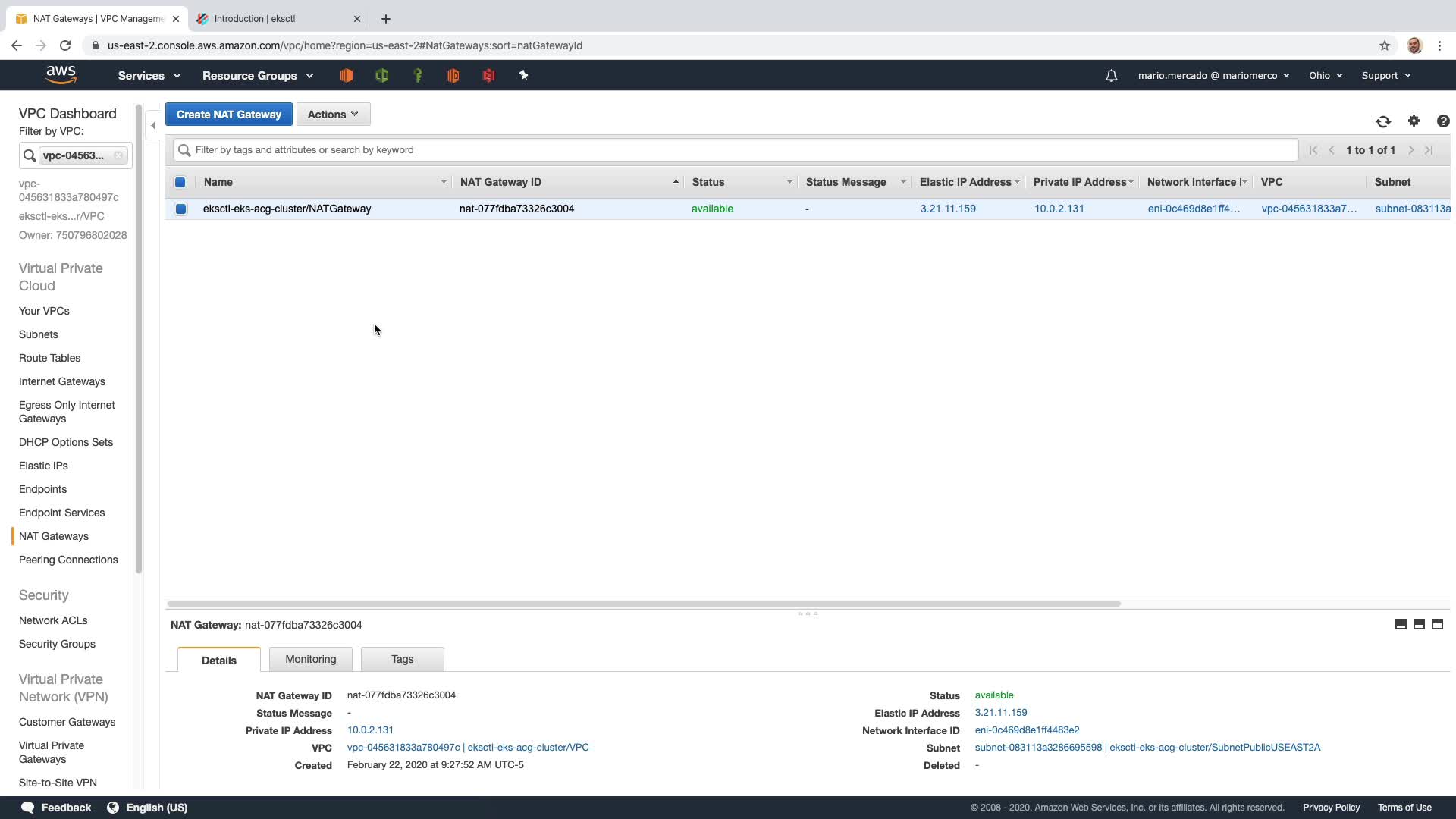The height and width of the screenshot is (819, 1456).
Task: Click the refresh icon above the table
Action: [x=1383, y=121]
